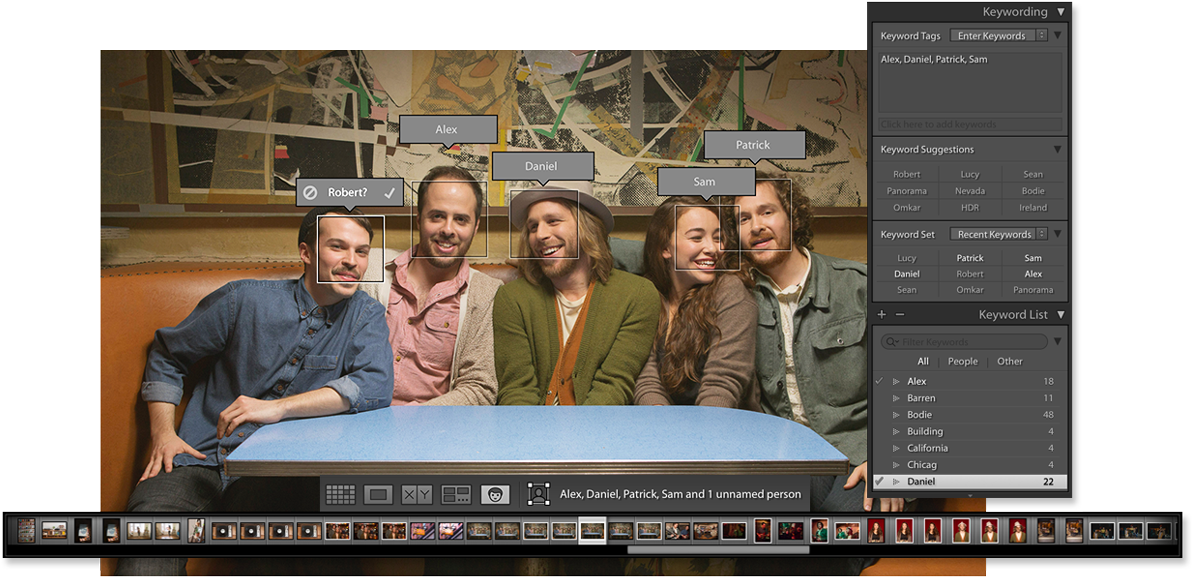Open Survey view in toolbar
This screenshot has width=1192, height=577.
click(456, 494)
